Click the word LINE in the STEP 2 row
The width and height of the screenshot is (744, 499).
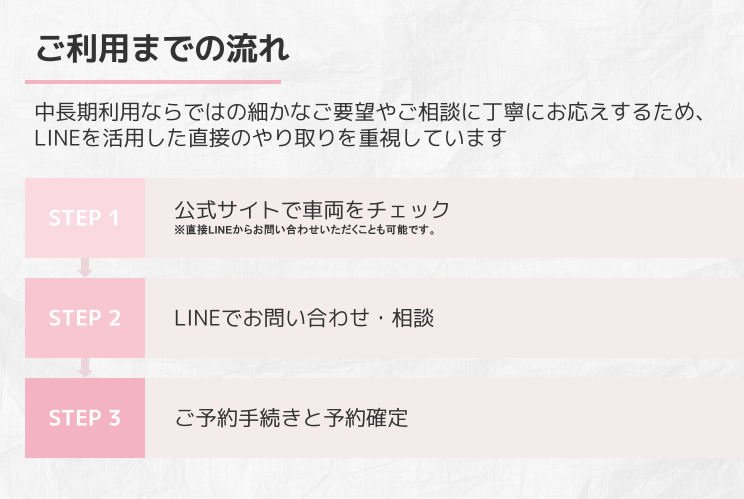coord(196,318)
